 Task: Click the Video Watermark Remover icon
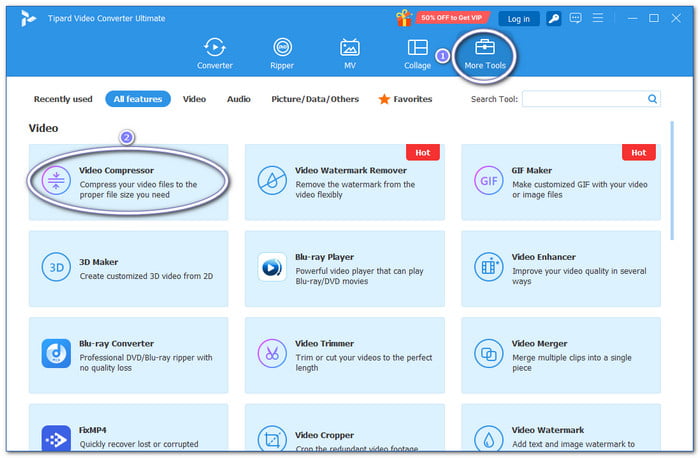(x=272, y=180)
